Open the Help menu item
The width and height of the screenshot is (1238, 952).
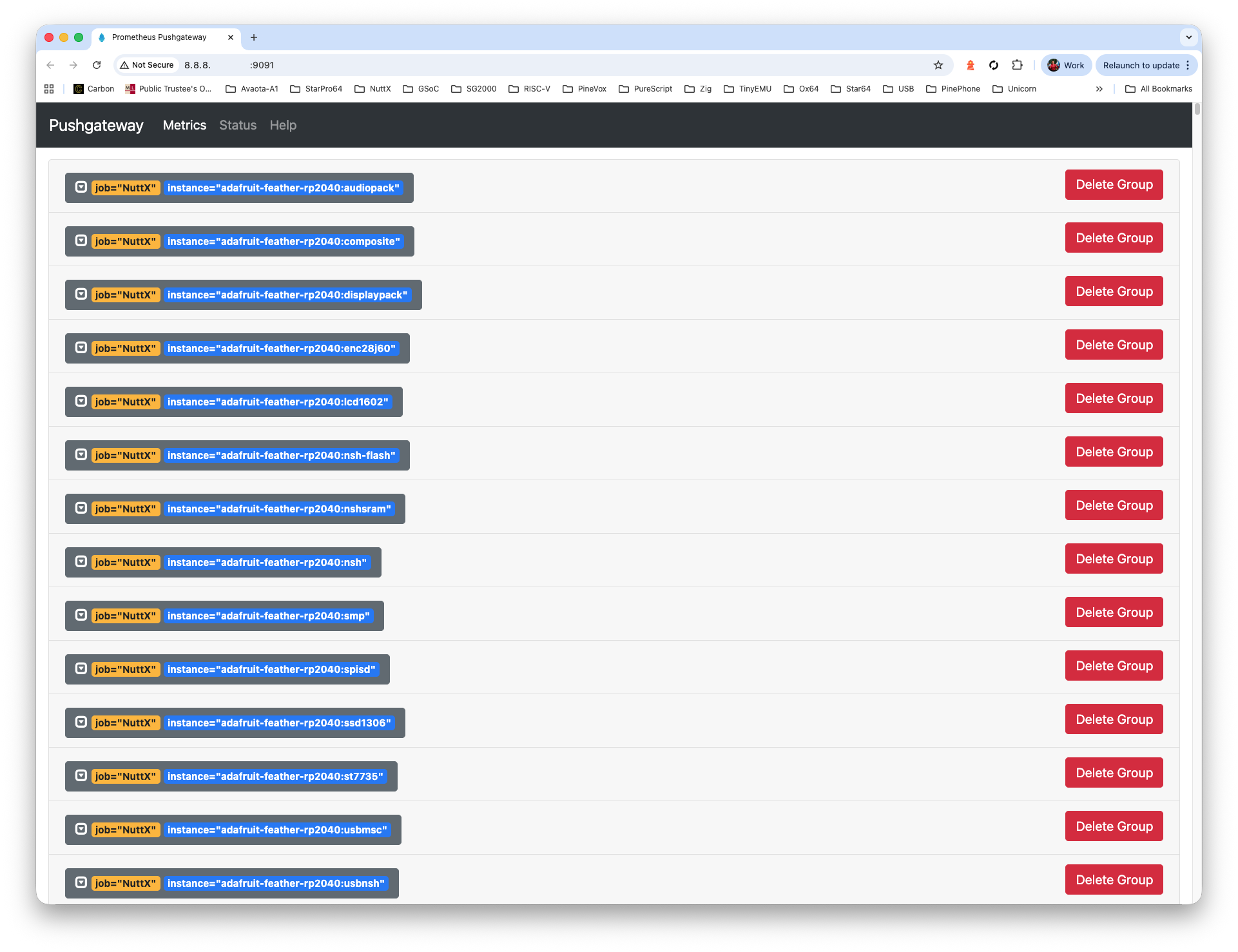point(284,125)
